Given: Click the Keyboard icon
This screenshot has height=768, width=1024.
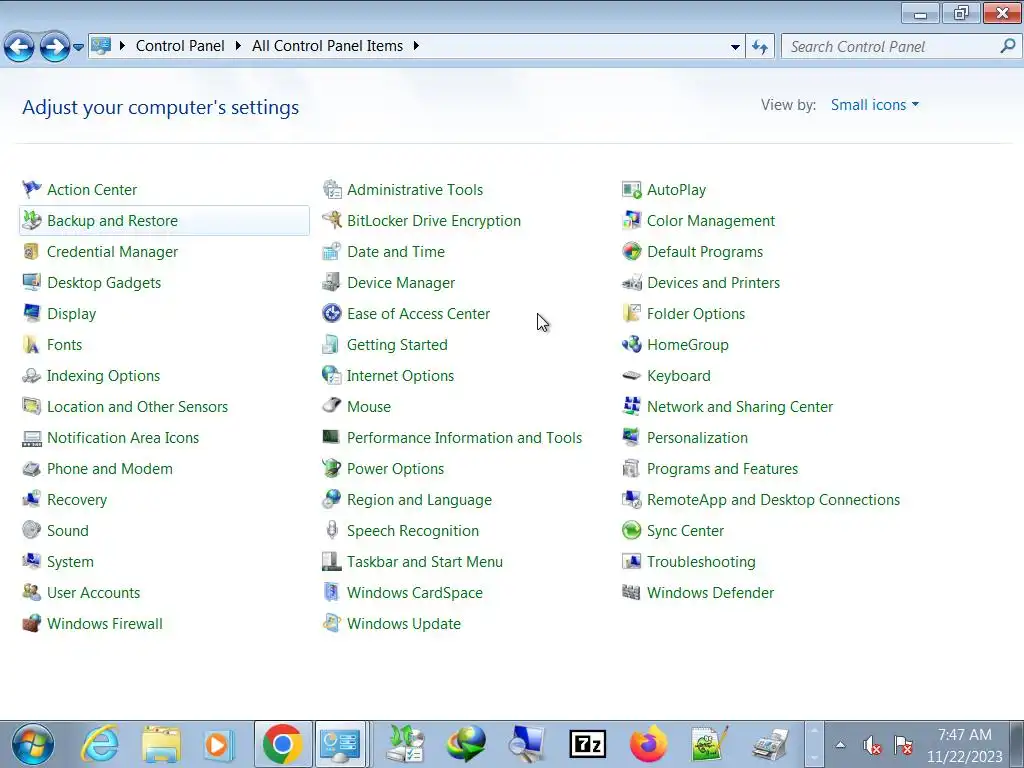Looking at the screenshot, I should pyautogui.click(x=632, y=376).
